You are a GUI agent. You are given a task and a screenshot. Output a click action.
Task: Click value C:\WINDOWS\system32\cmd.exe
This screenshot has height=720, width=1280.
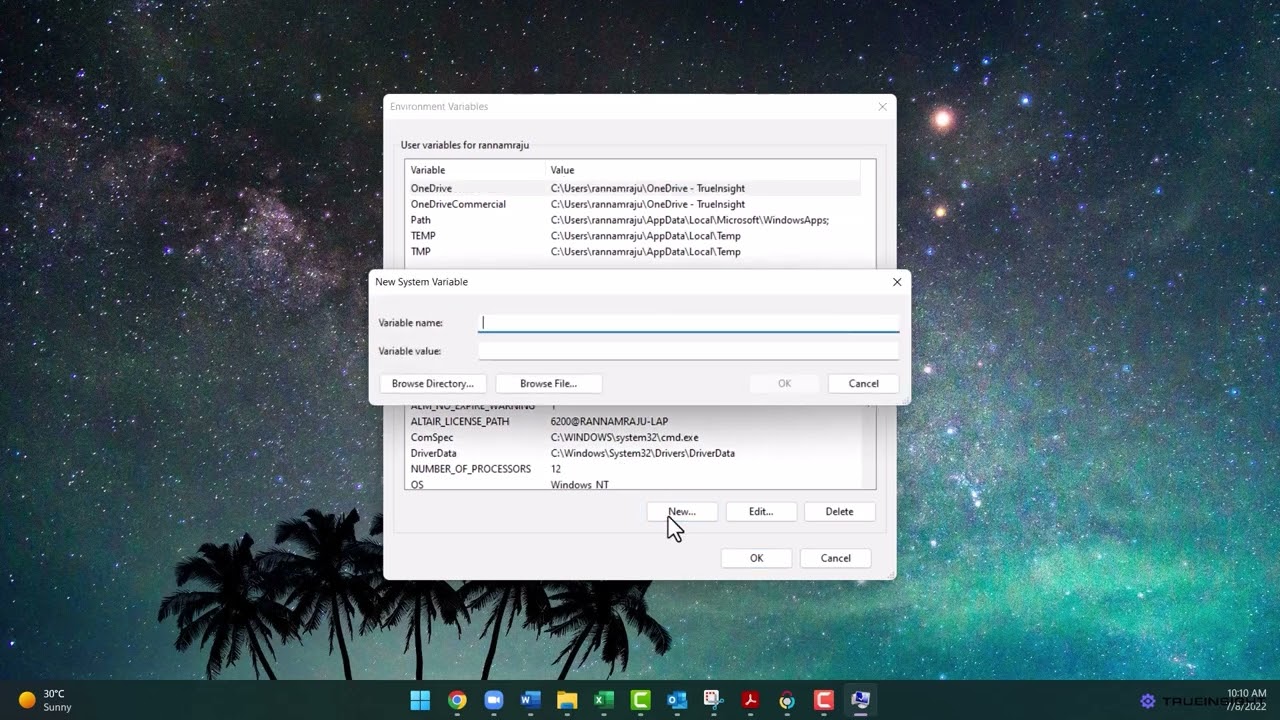(x=624, y=438)
